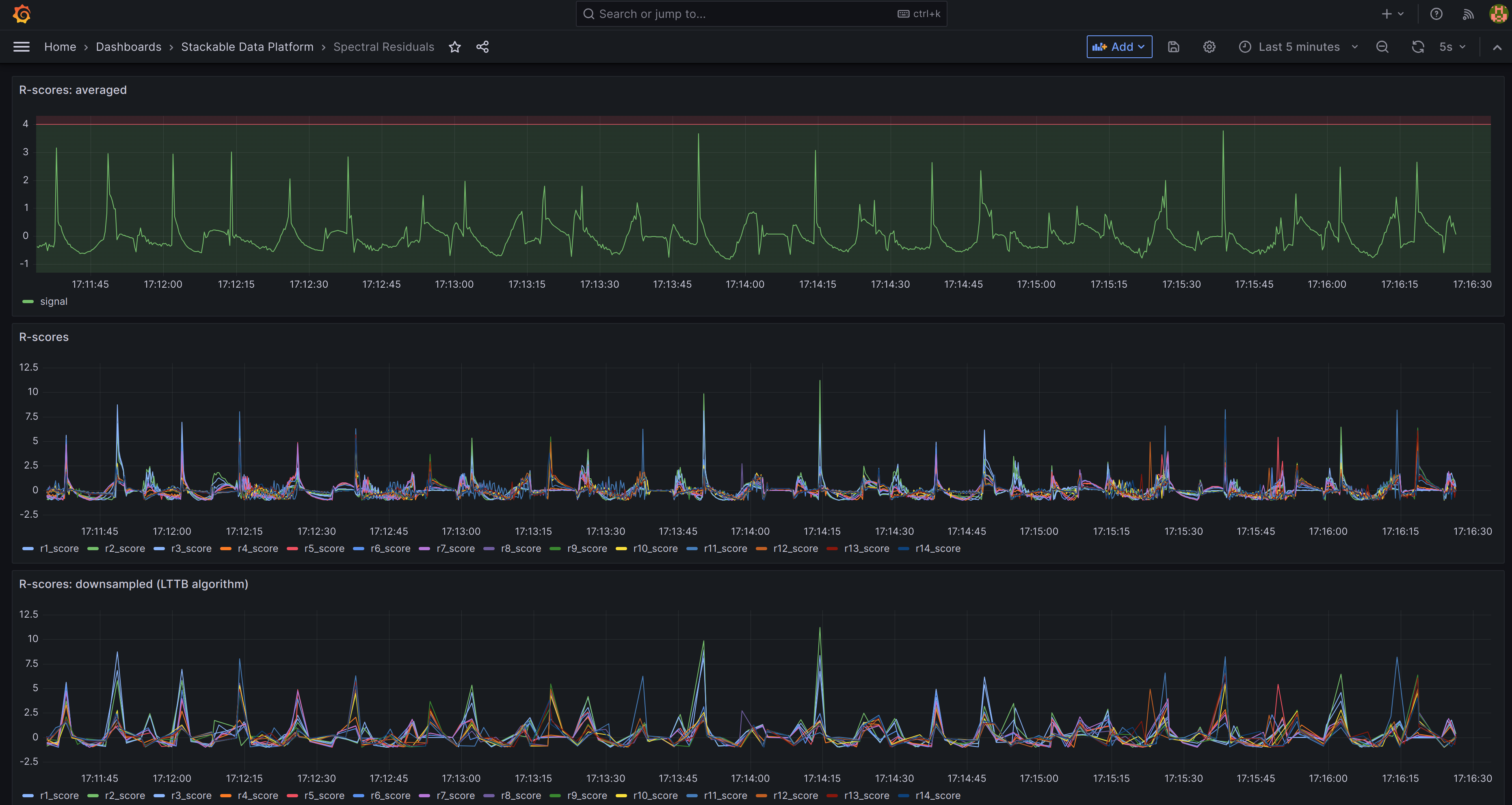Open Stackable Data Platform breadcrumb folder

[247, 47]
